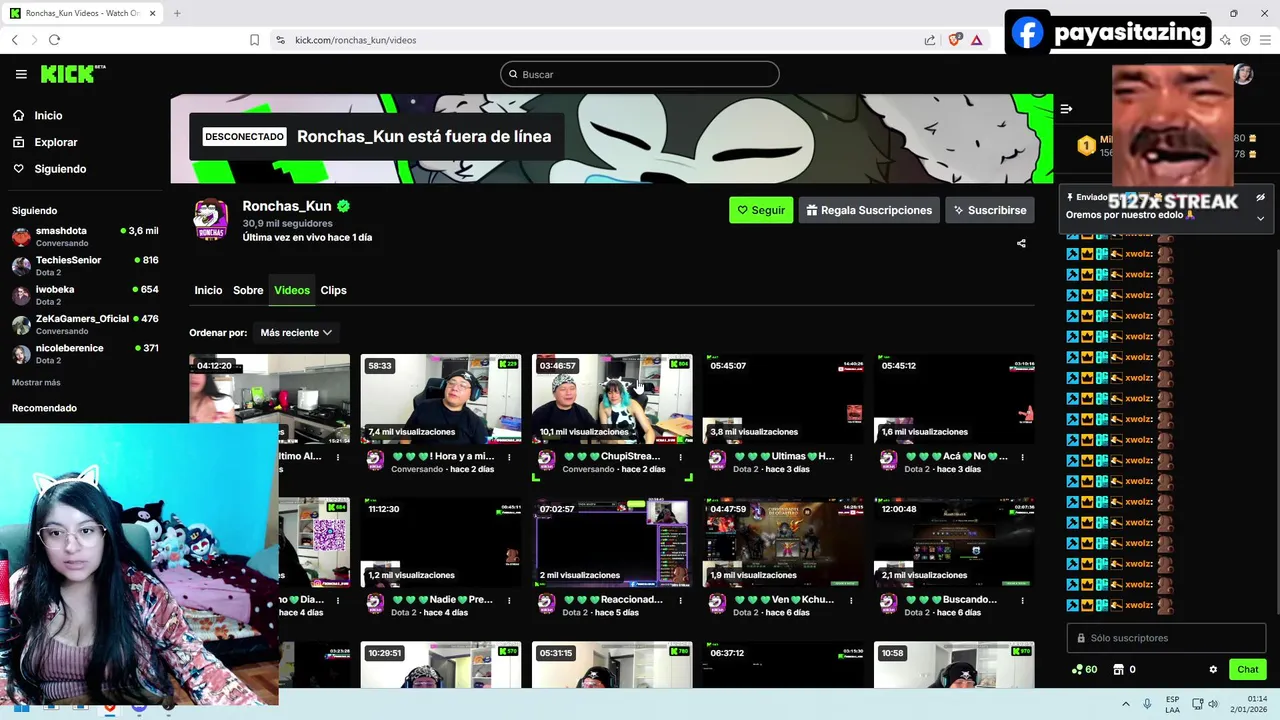Close the Ronchas_Kun Videos tab

153,13
